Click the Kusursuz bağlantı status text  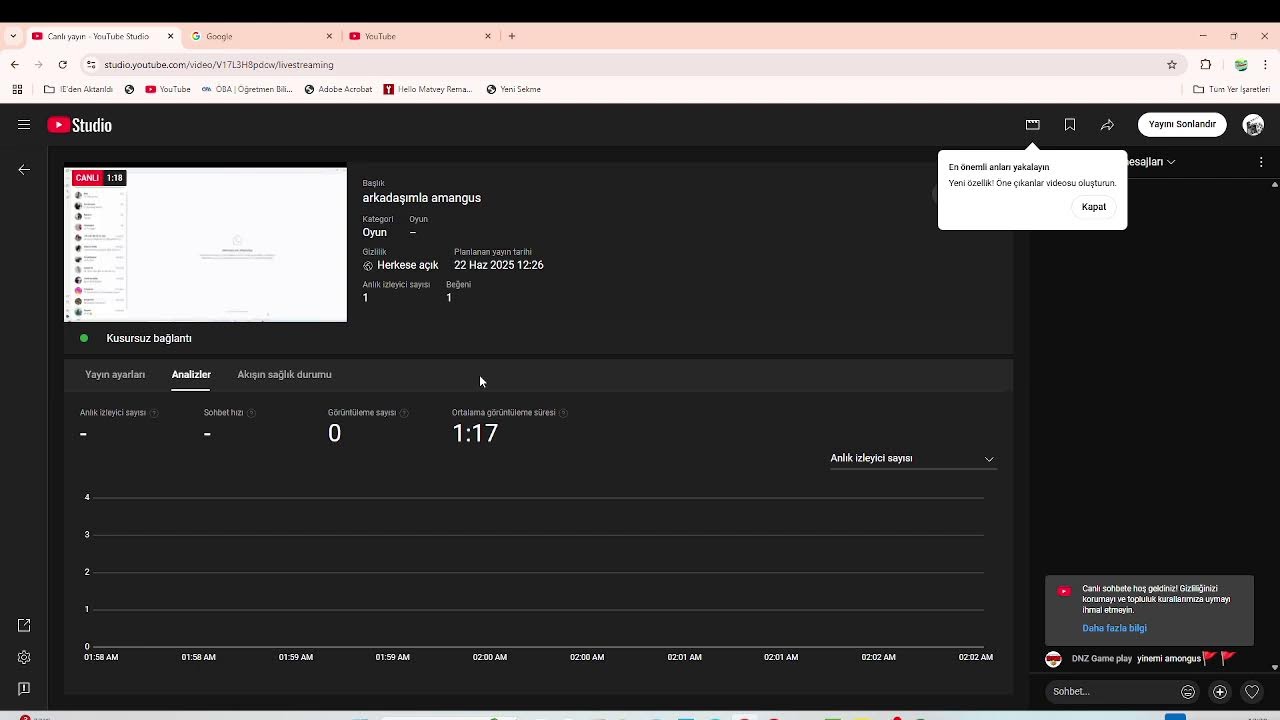pos(149,338)
